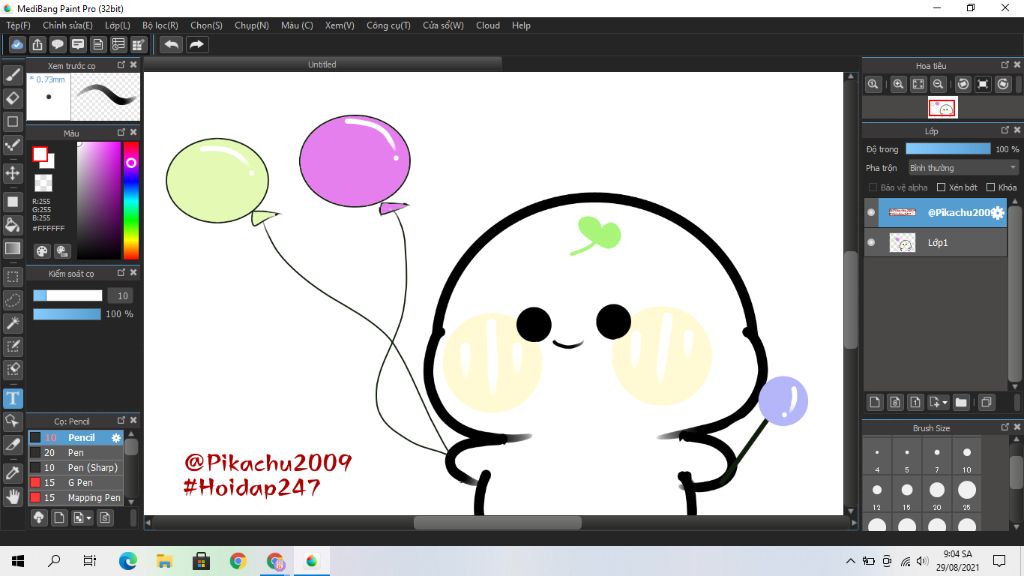
Task: Open the Lớp(L) menu
Action: pos(118,25)
